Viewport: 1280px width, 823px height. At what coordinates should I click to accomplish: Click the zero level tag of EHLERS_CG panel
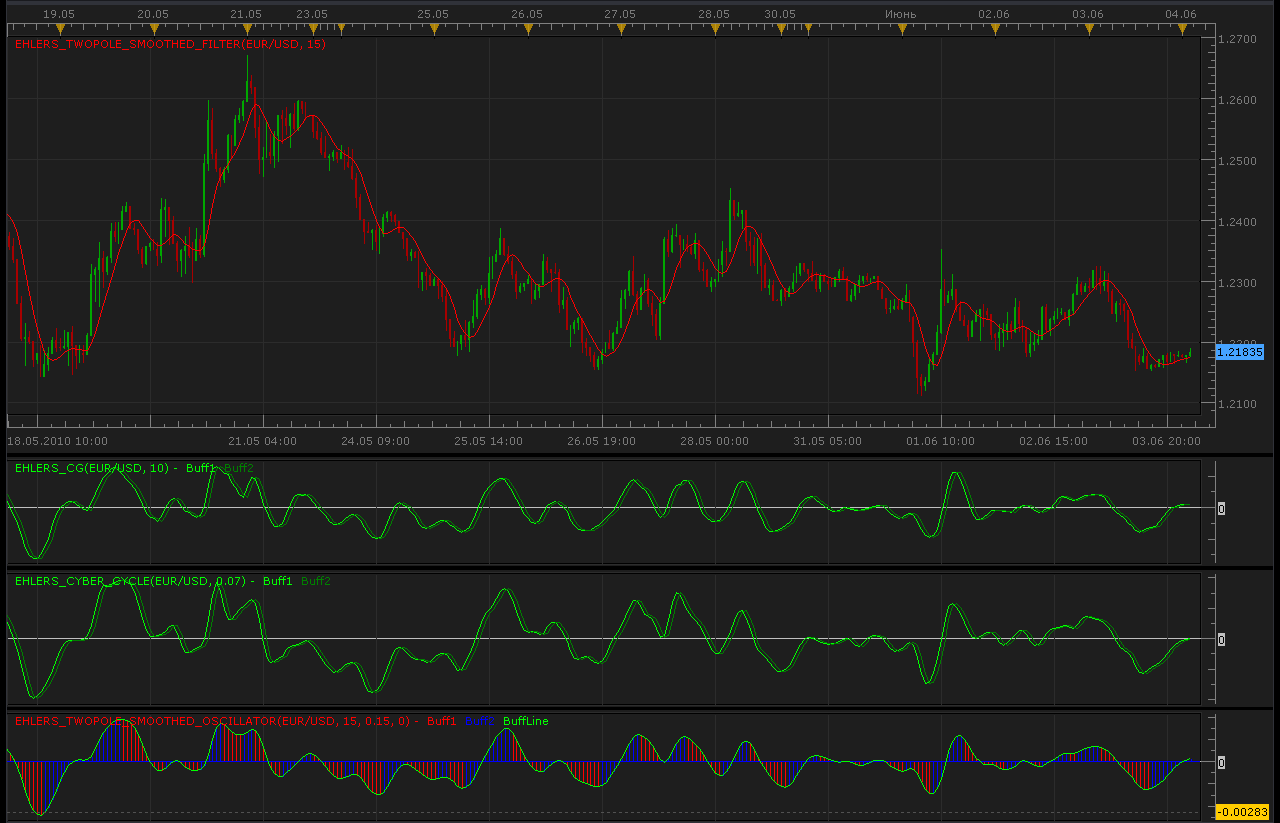1221,509
